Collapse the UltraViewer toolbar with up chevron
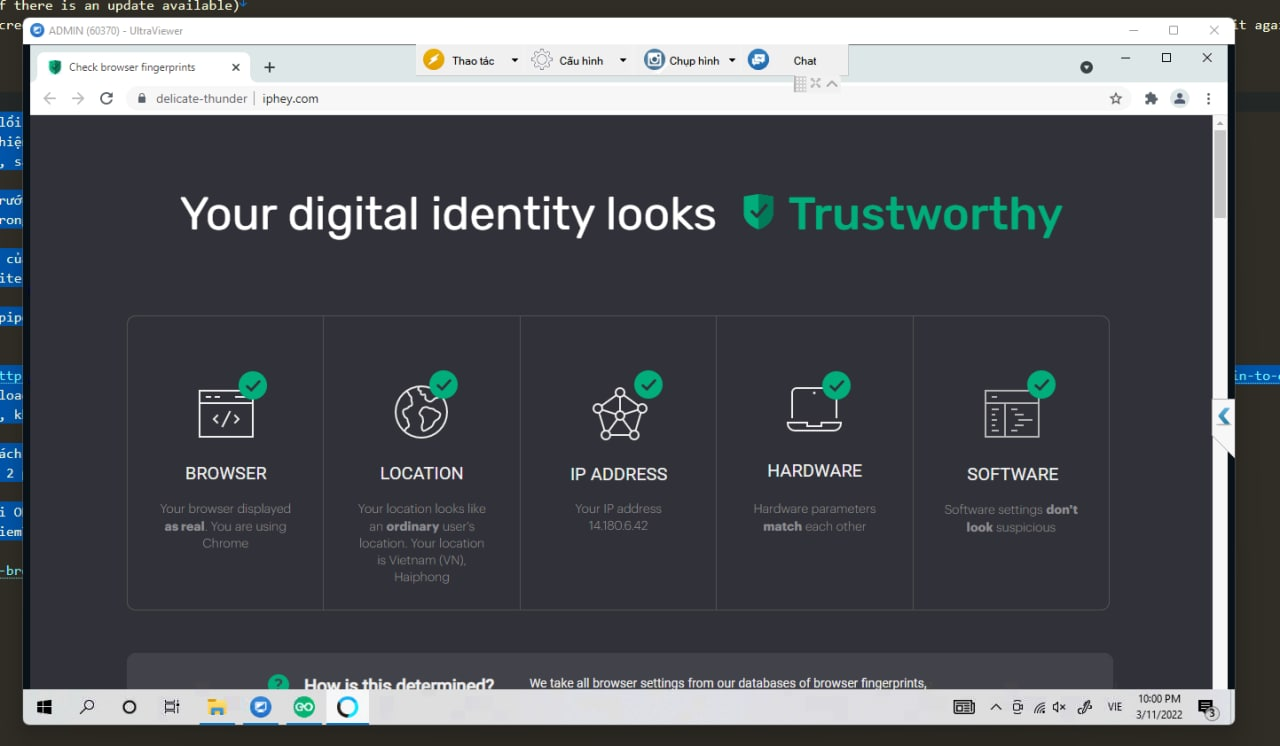Screen dimensions: 1280x746 (x=832, y=84)
